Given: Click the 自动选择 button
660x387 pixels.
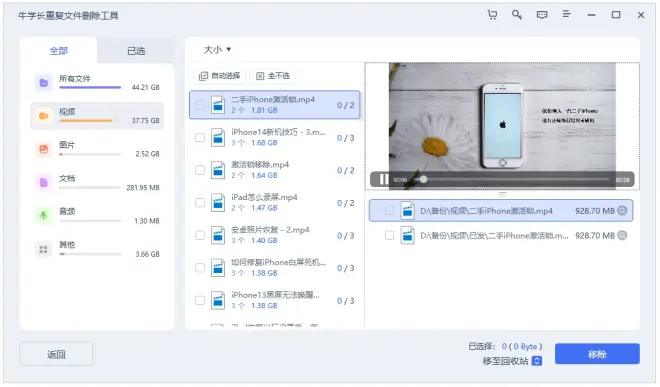Looking at the screenshot, I should click(220, 76).
